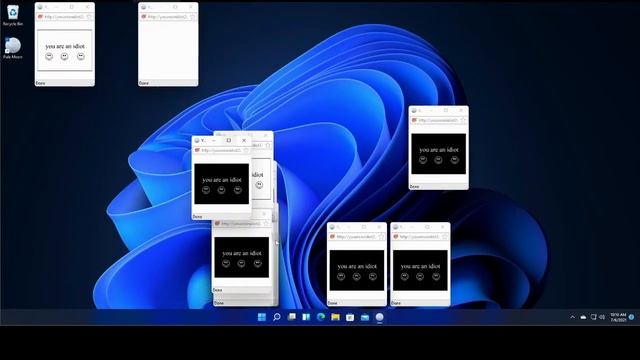Viewport: 640px width, 360px height.
Task: Click middle smiley in standalone popup at right
Action: pyautogui.click(x=438, y=160)
